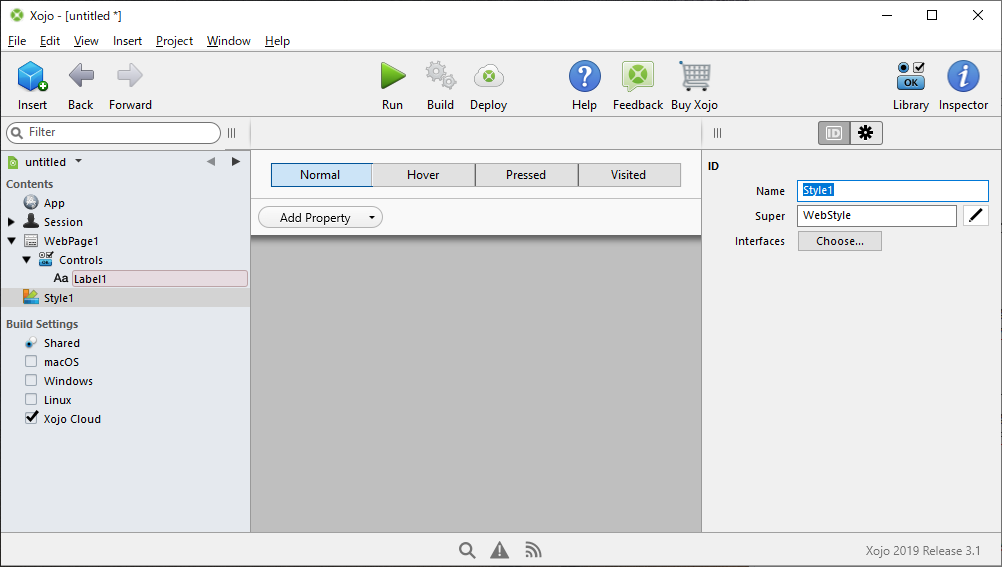Navigate back with the navigator left triangle
1002x567 pixels.
211,162
